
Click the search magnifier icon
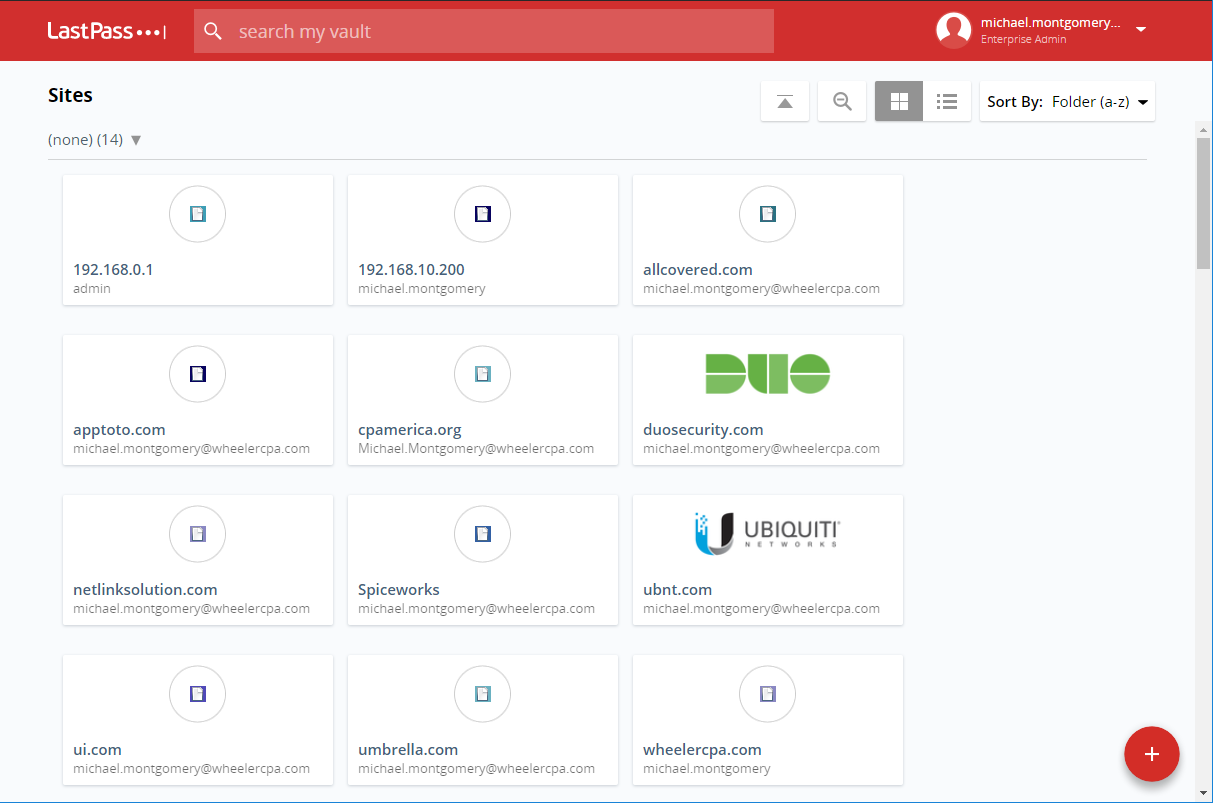[x=213, y=31]
